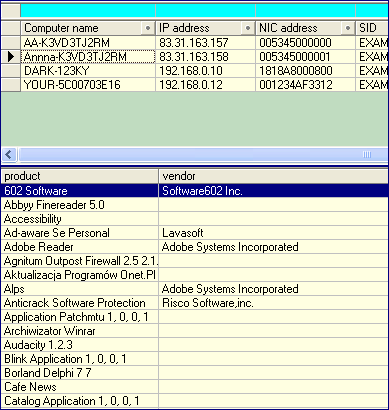
Task: Click the NIC address cell 005345000001
Action: click(305, 57)
